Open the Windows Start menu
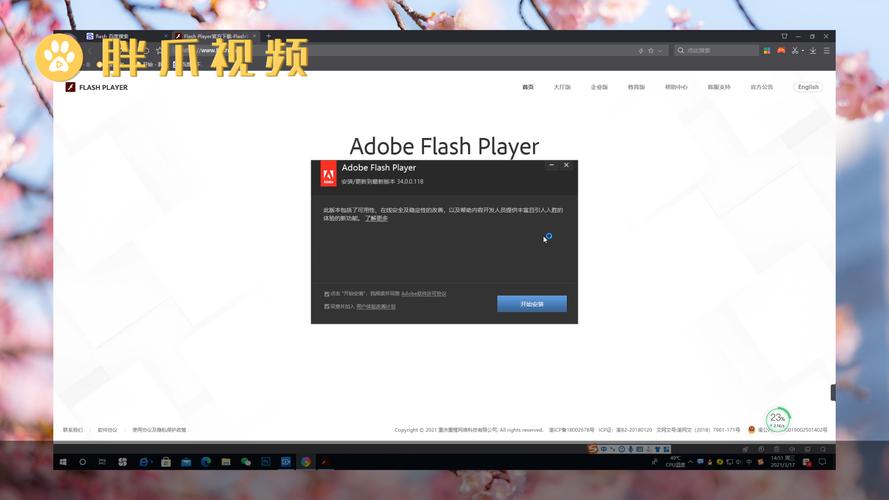Viewport: 889px width, 500px height. tap(63, 462)
